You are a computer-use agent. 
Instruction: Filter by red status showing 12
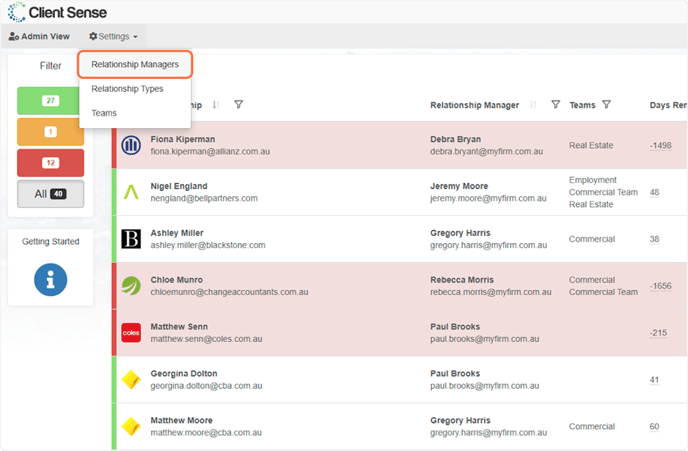[x=50, y=163]
